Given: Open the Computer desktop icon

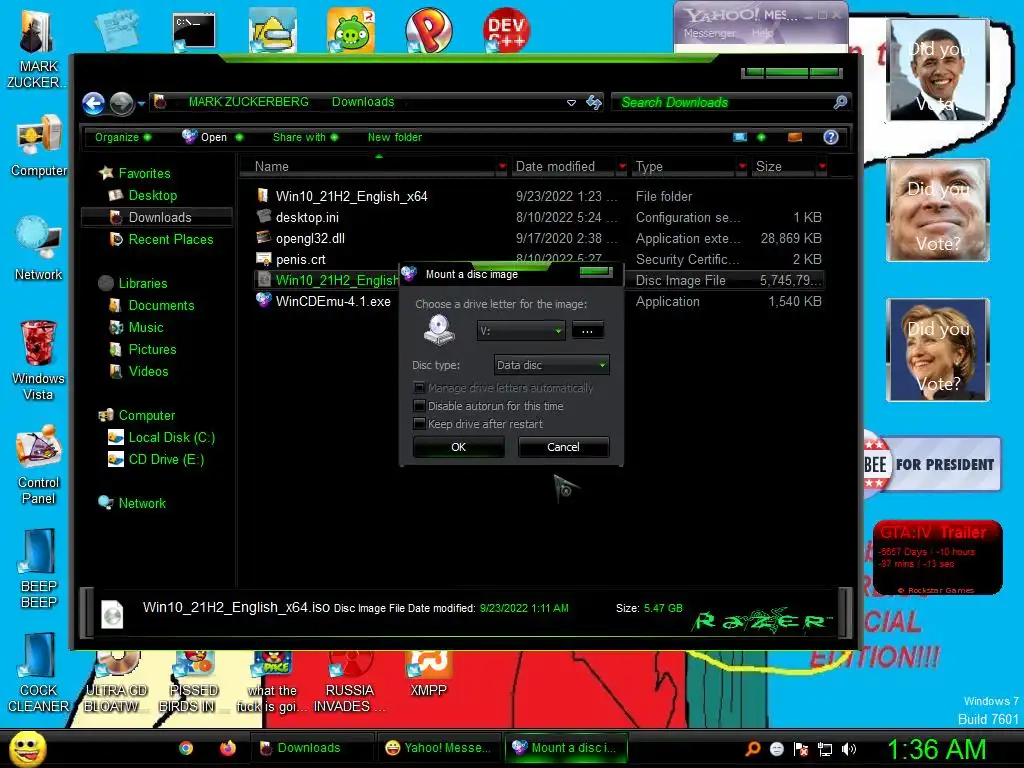Looking at the screenshot, I should [x=39, y=146].
